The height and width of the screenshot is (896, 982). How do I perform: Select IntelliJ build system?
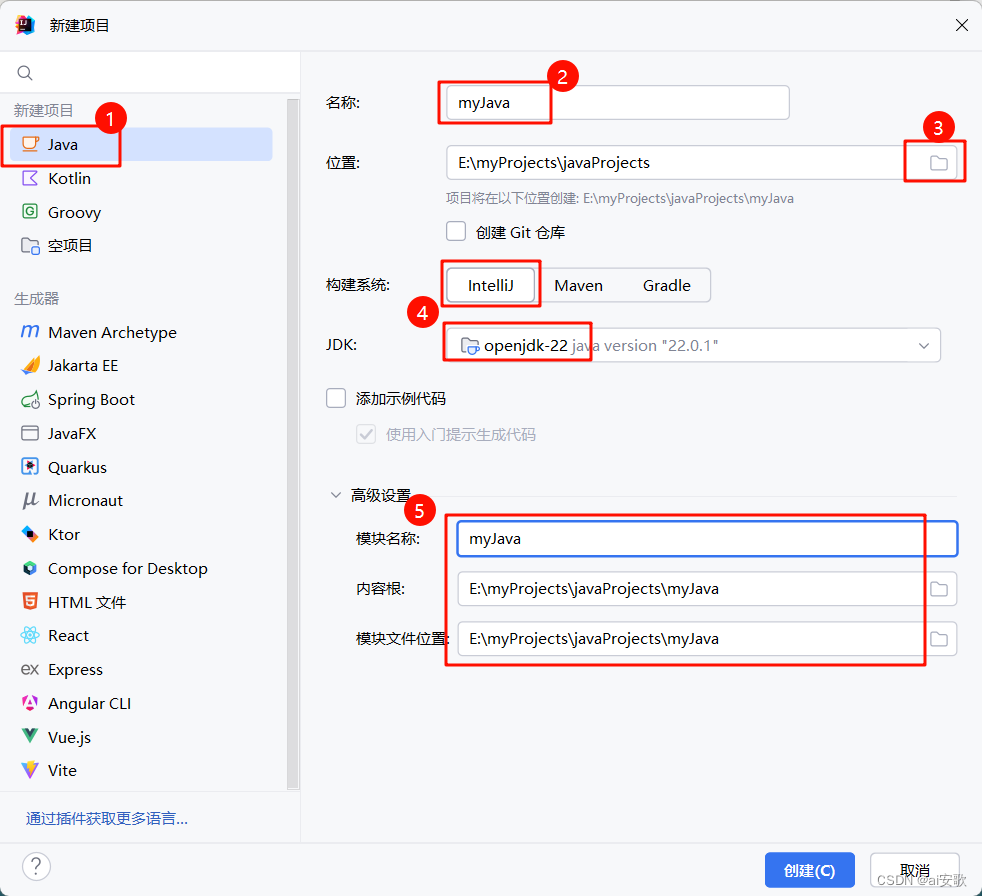pyautogui.click(x=491, y=286)
